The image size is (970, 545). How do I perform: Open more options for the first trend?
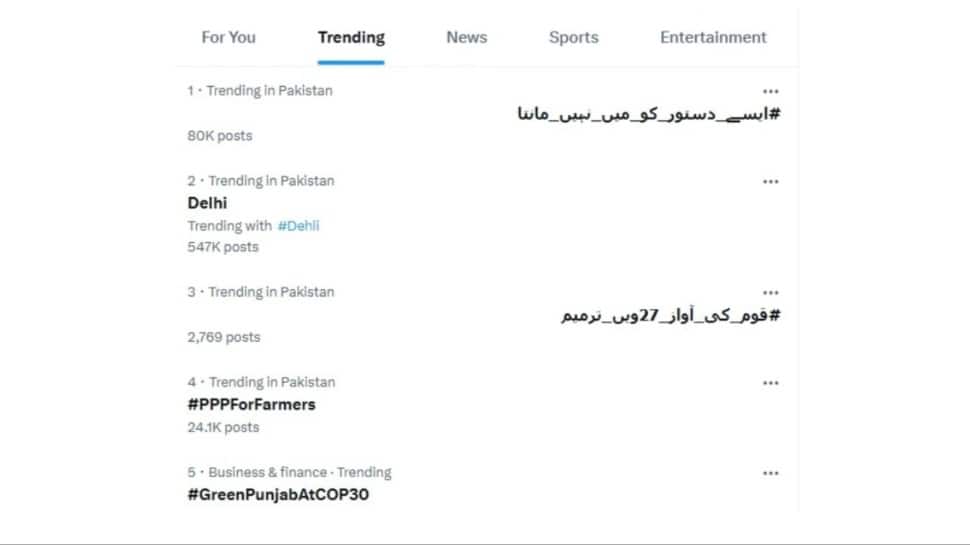(x=770, y=91)
